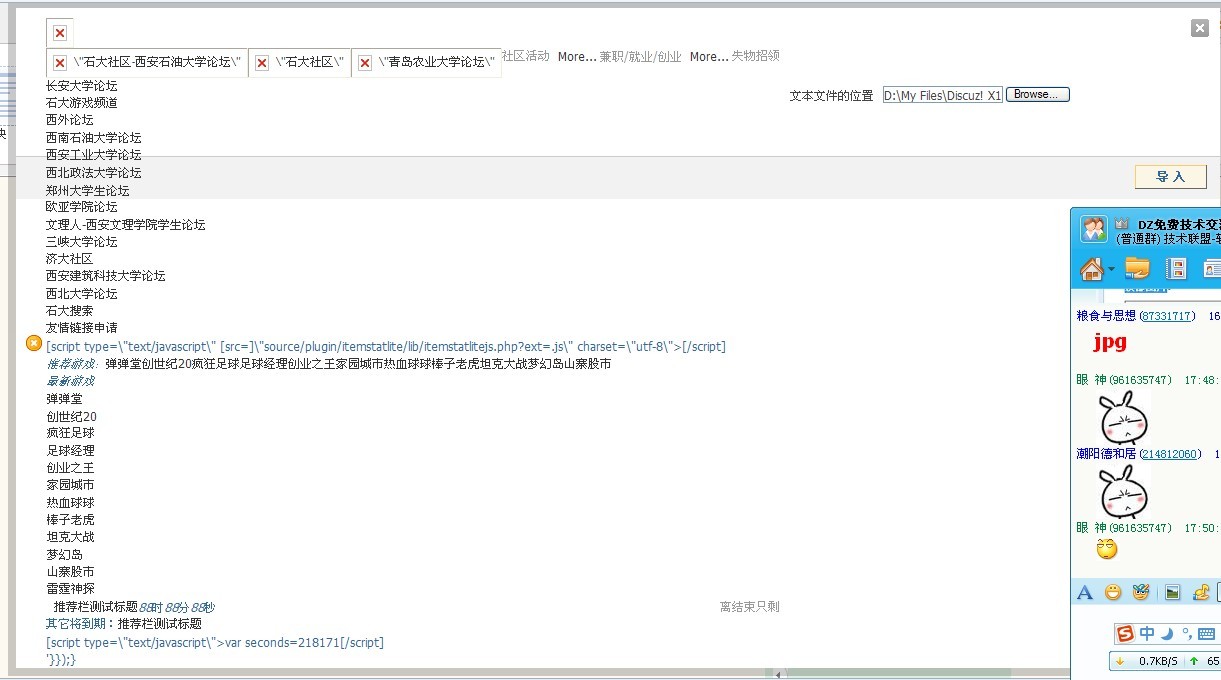Click the 88时 88分 88秒 countdown text
Viewport: 1221px width, 680px height.
(x=177, y=607)
